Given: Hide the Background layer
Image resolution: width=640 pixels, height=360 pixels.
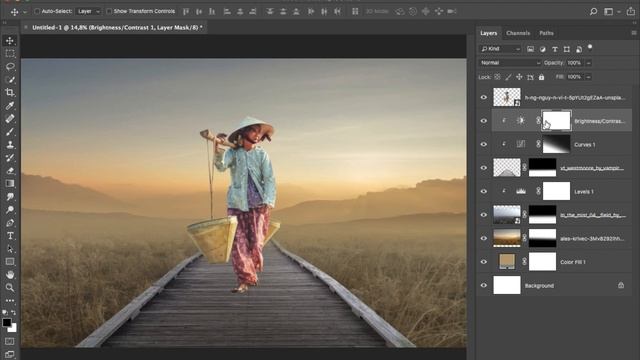Looking at the screenshot, I should (x=484, y=285).
